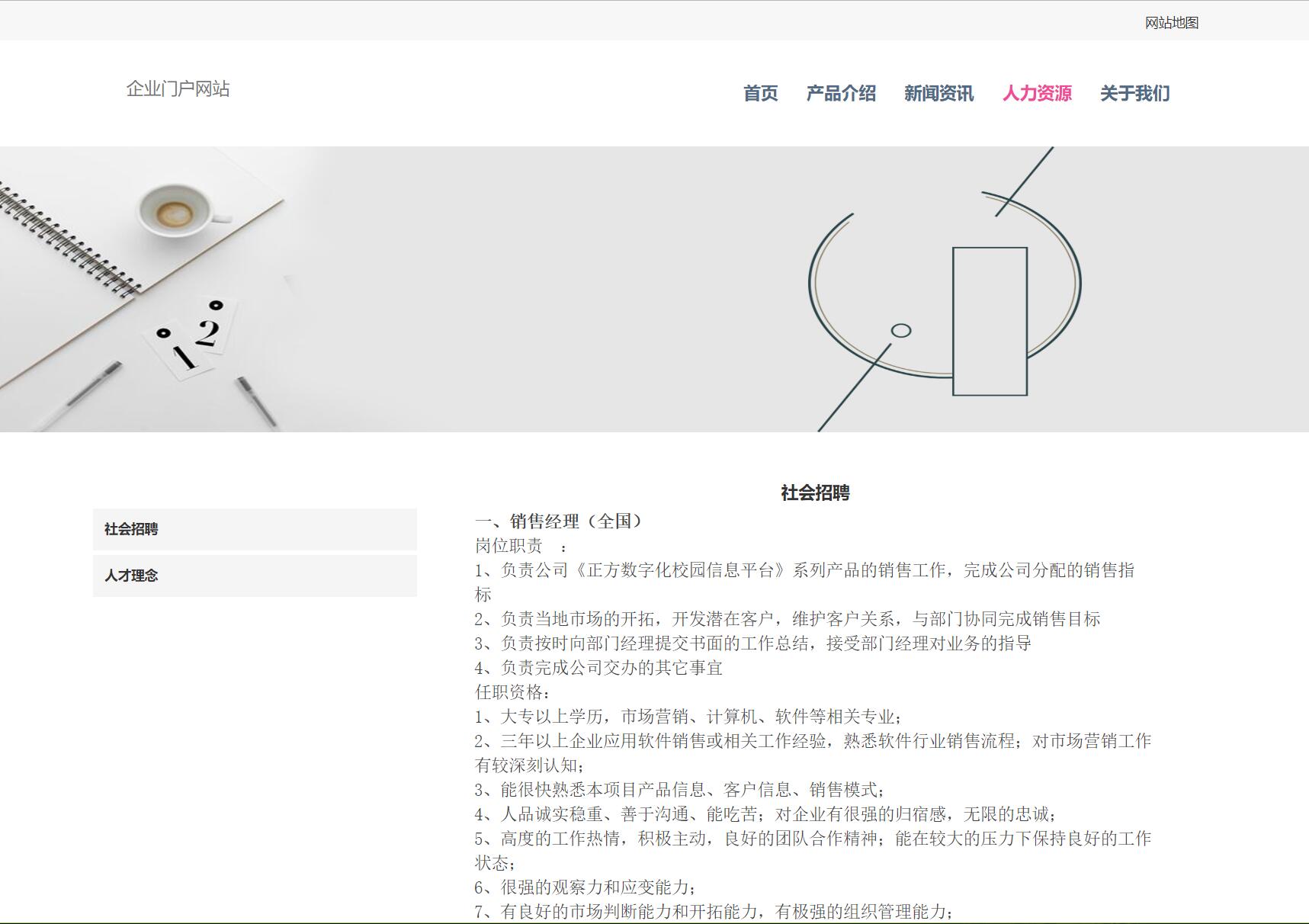
Task: Click the line 负责完成公司交办的其它事宜
Action: pyautogui.click(x=598, y=668)
